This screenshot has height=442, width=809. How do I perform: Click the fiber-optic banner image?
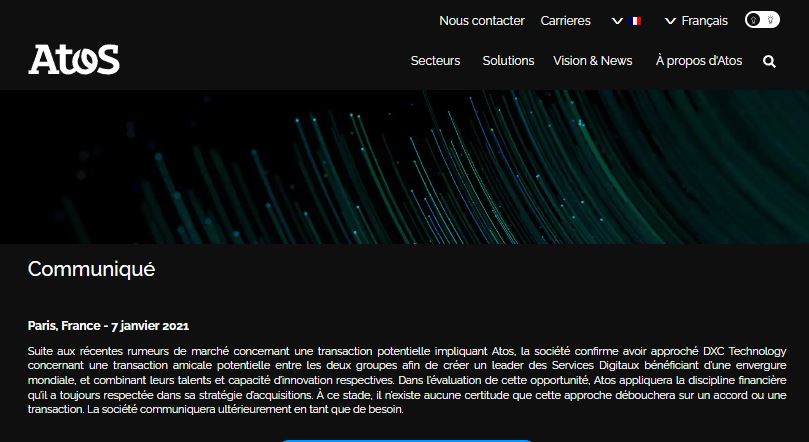[x=404, y=167]
